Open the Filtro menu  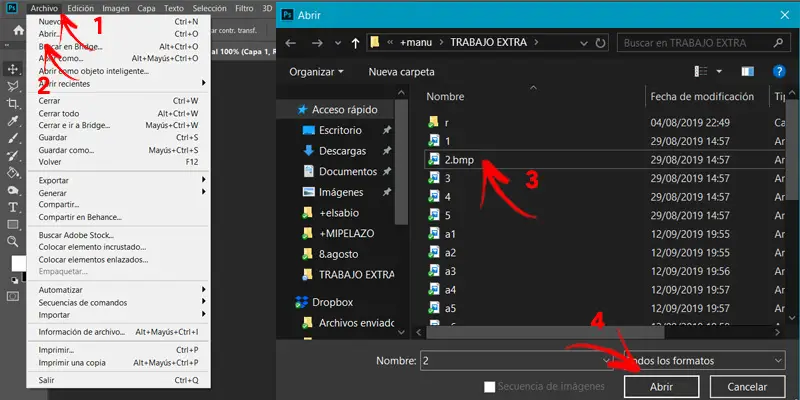(244, 8)
